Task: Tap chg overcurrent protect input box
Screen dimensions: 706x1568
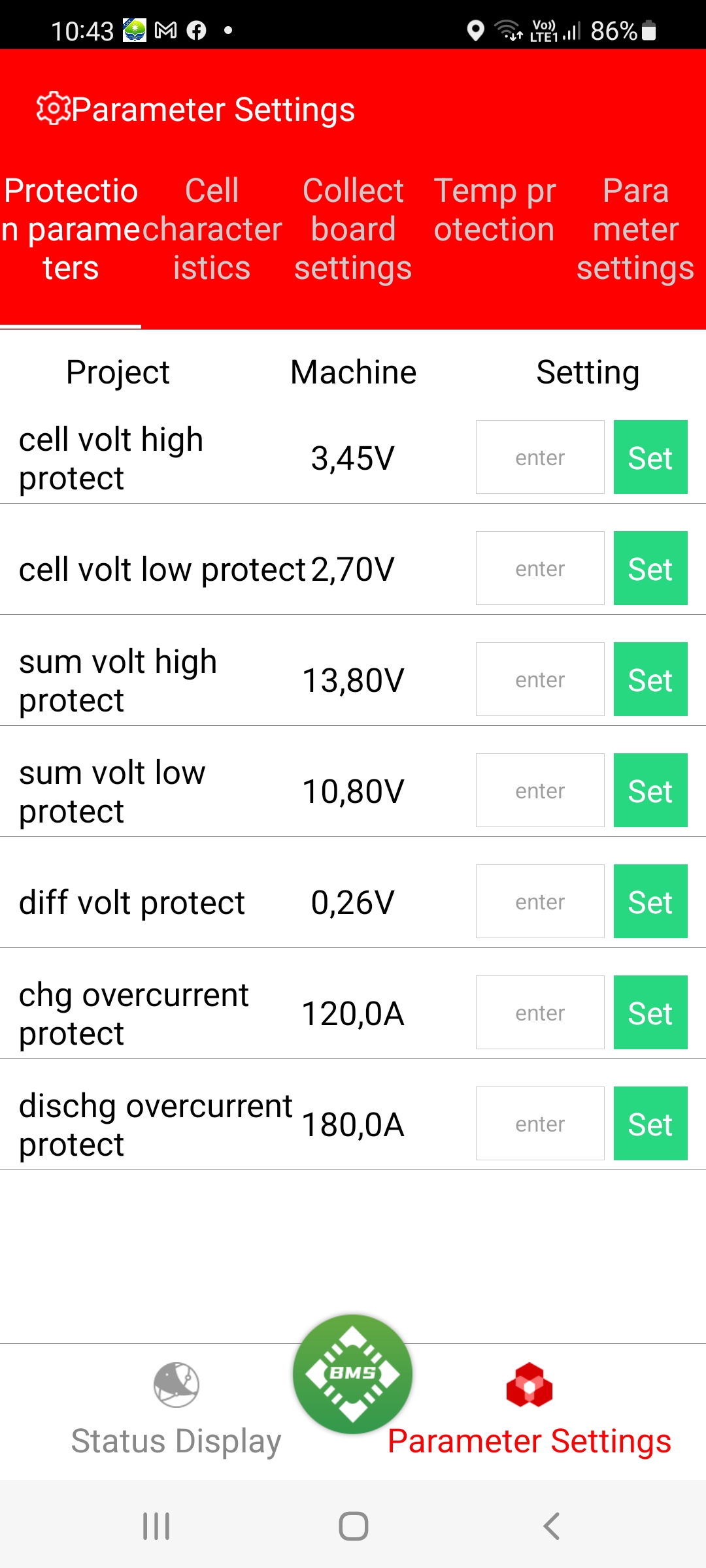Action: pos(540,1013)
